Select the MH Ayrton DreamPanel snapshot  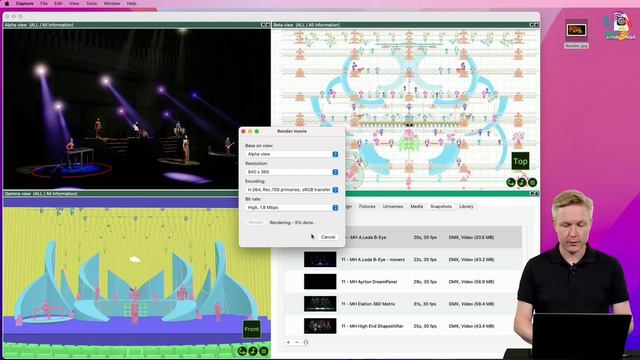click(x=403, y=282)
